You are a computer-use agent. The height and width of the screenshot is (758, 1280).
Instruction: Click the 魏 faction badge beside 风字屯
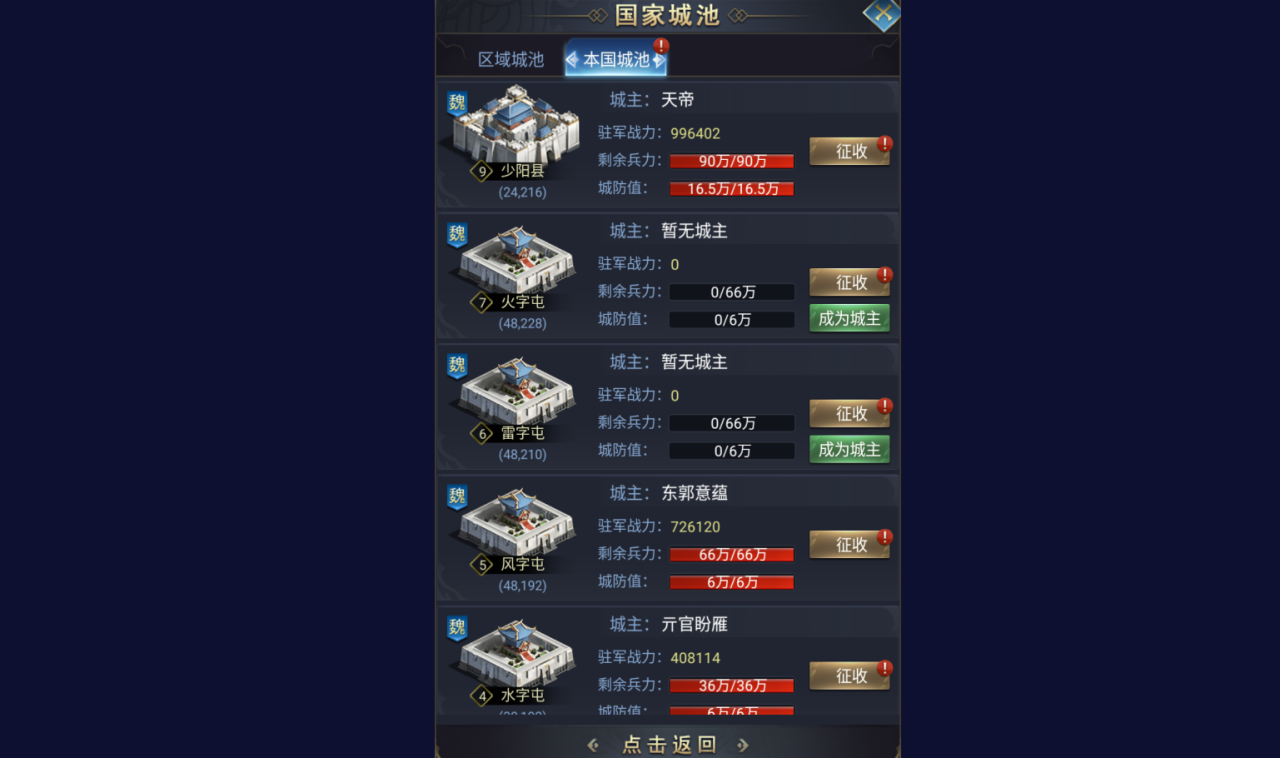457,497
